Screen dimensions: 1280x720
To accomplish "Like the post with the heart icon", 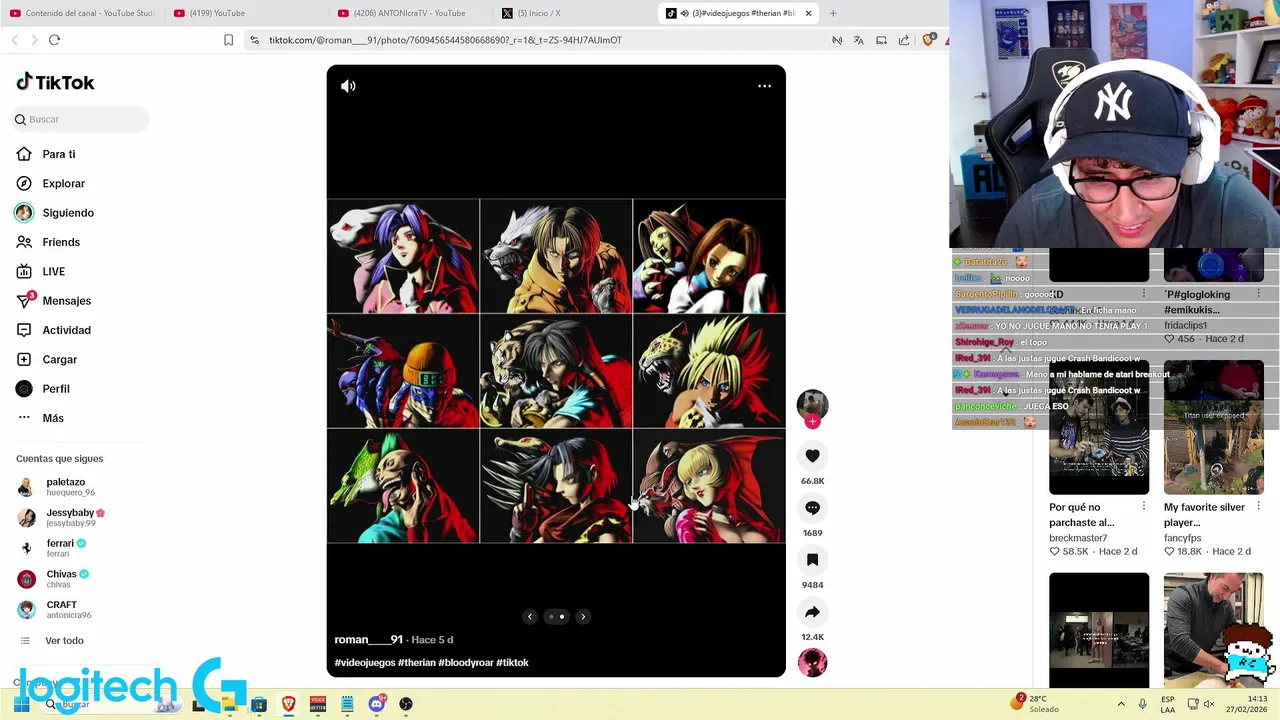I will pos(812,456).
